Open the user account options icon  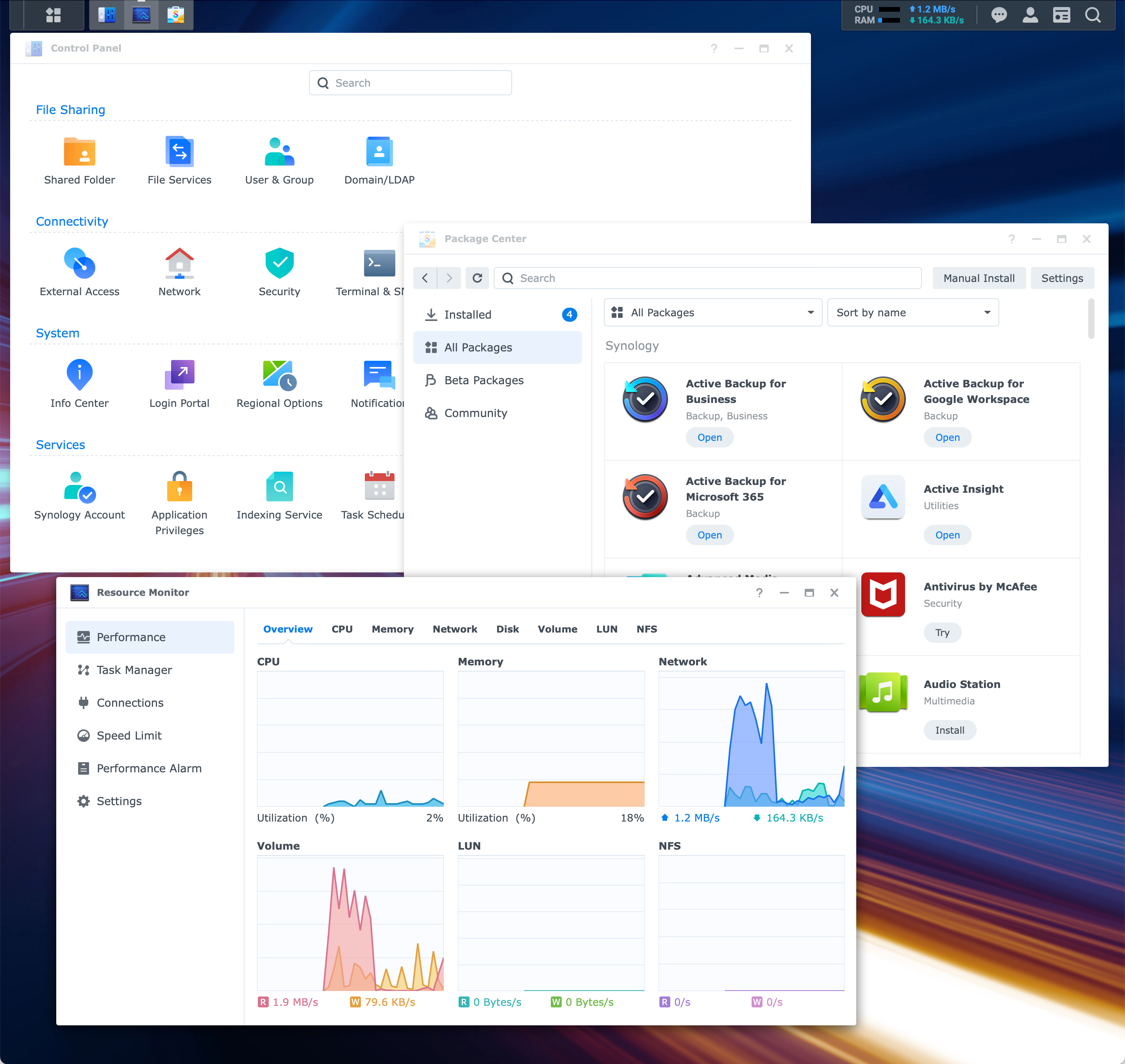(x=1030, y=15)
